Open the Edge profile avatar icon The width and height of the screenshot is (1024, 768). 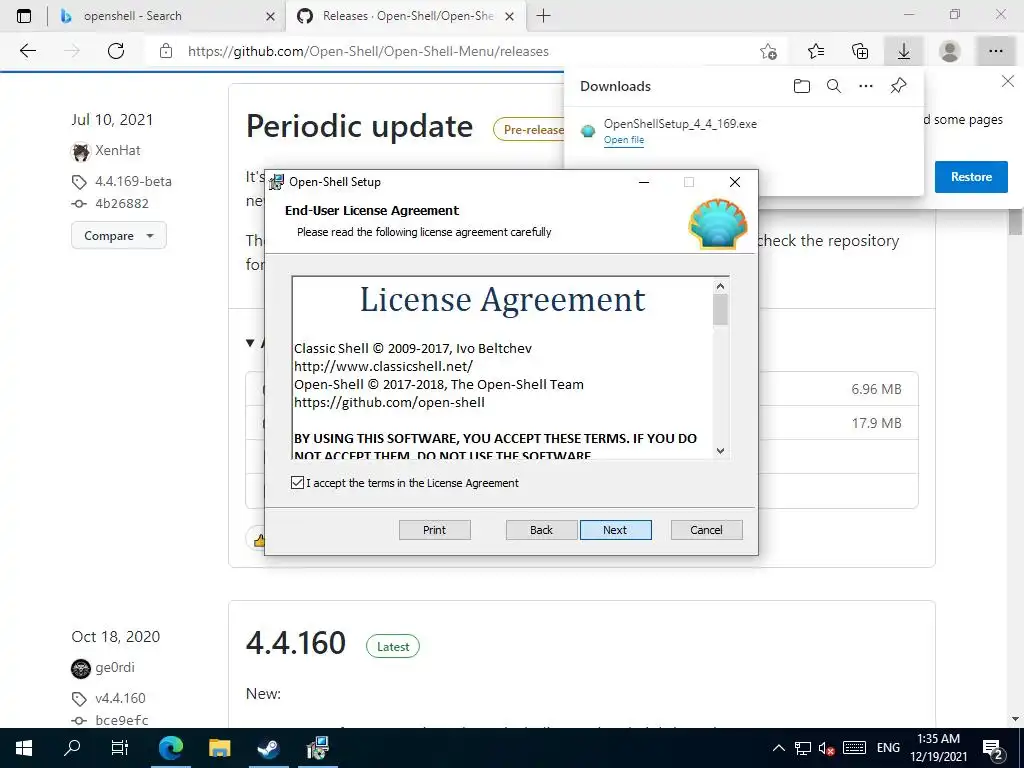point(950,51)
